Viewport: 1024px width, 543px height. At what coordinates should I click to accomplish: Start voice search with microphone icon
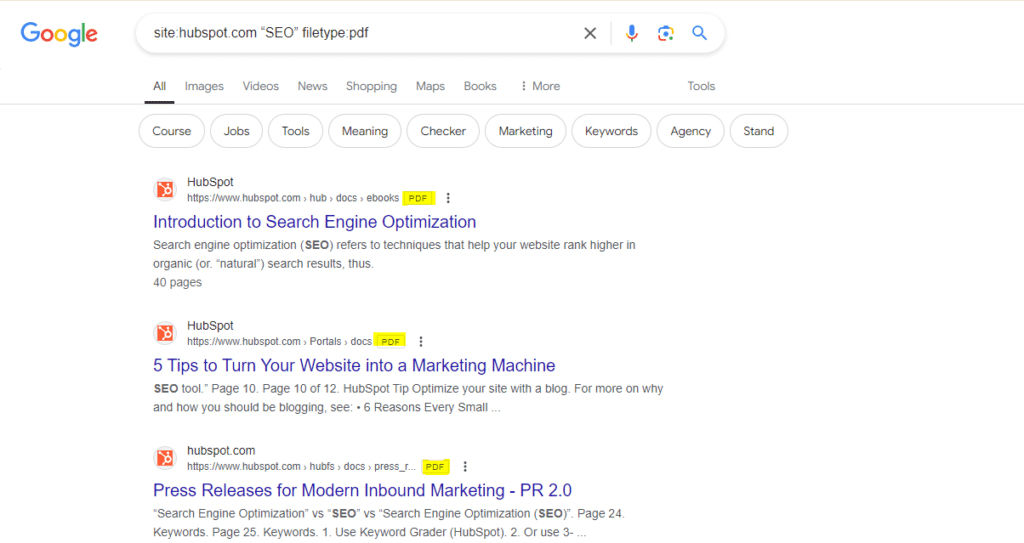pyautogui.click(x=631, y=33)
